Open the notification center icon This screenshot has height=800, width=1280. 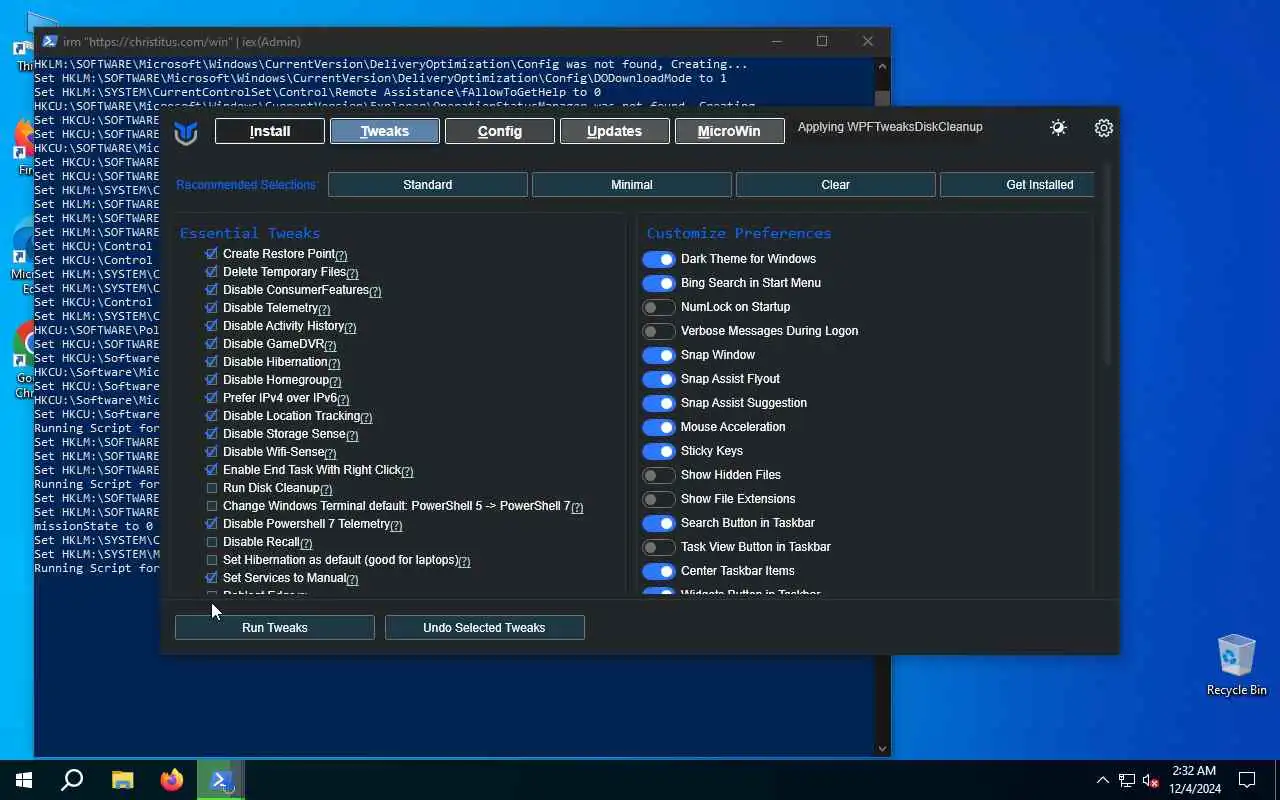tap(1248, 780)
